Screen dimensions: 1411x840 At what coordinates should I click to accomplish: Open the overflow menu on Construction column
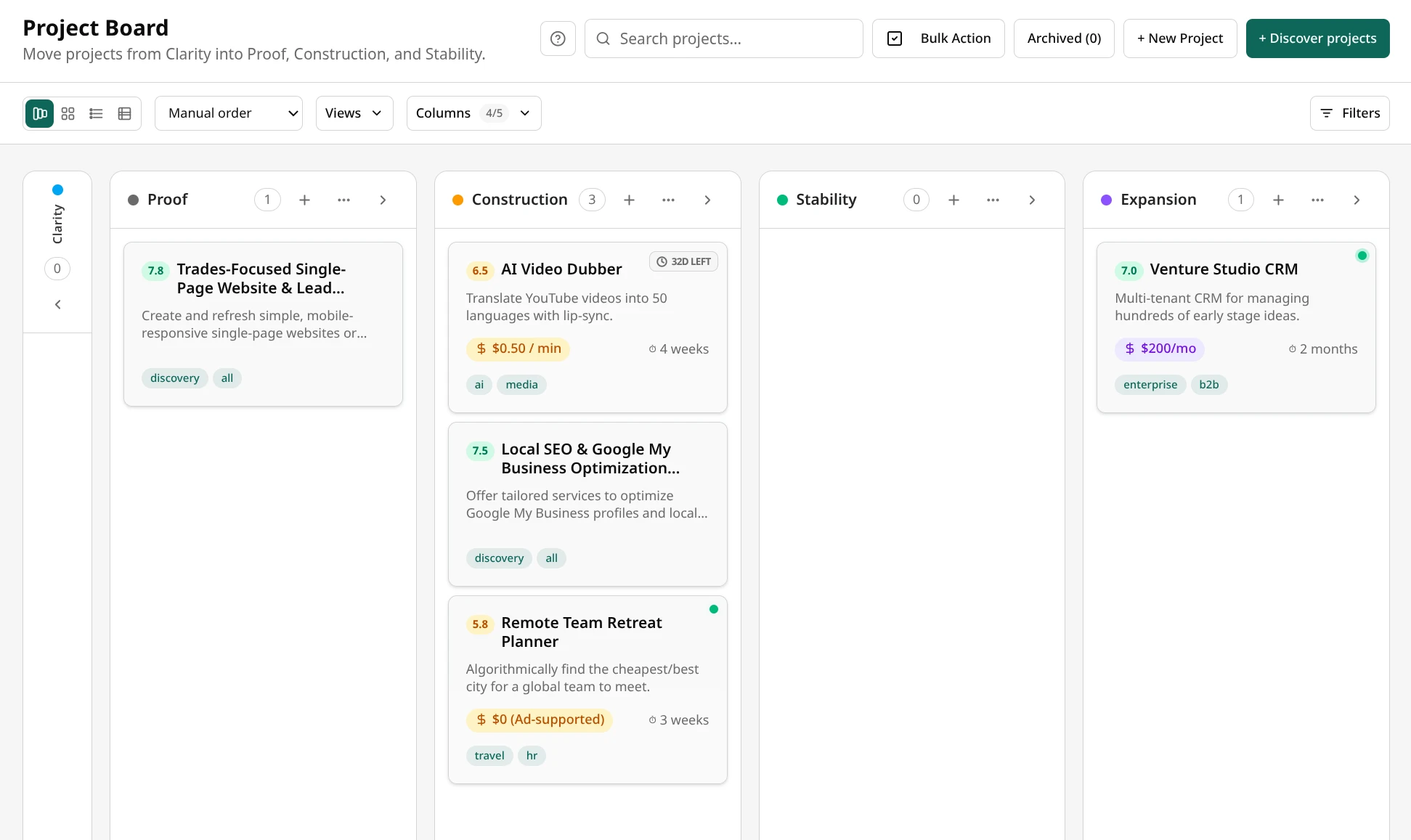[668, 200]
